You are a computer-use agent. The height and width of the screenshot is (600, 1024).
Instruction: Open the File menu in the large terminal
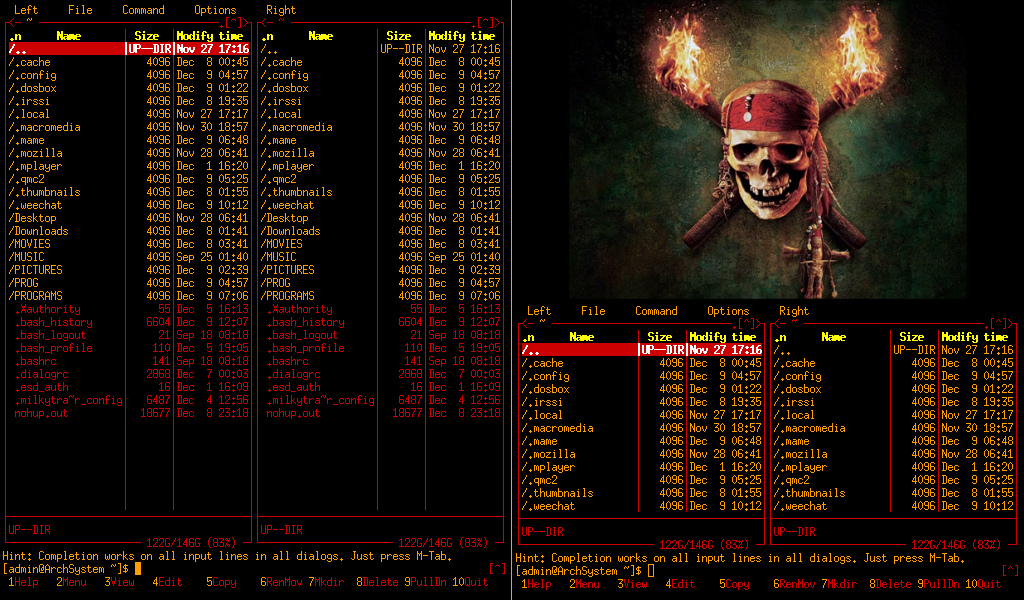pyautogui.click(x=80, y=10)
